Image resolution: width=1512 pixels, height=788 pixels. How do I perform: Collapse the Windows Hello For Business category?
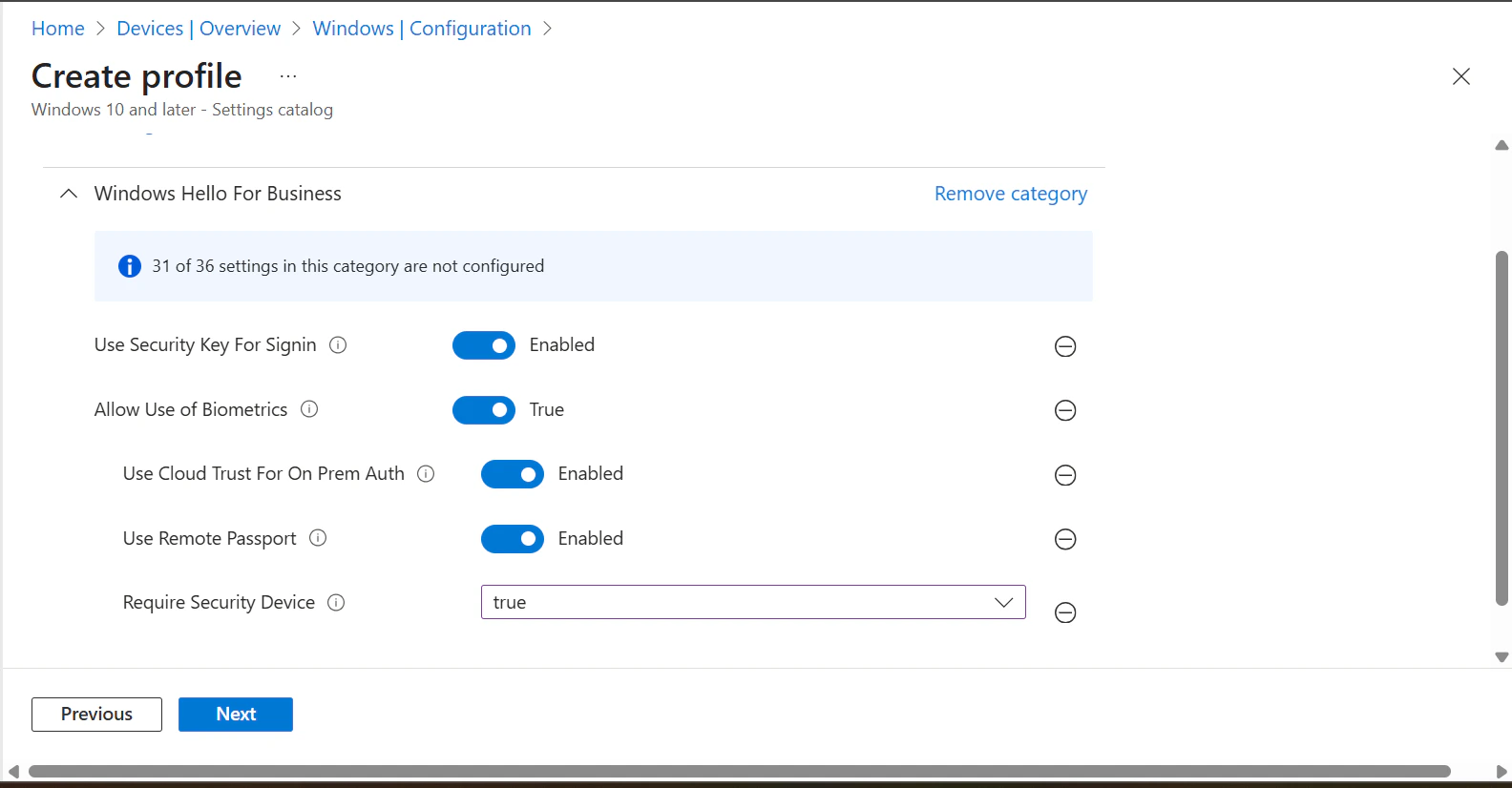[69, 194]
